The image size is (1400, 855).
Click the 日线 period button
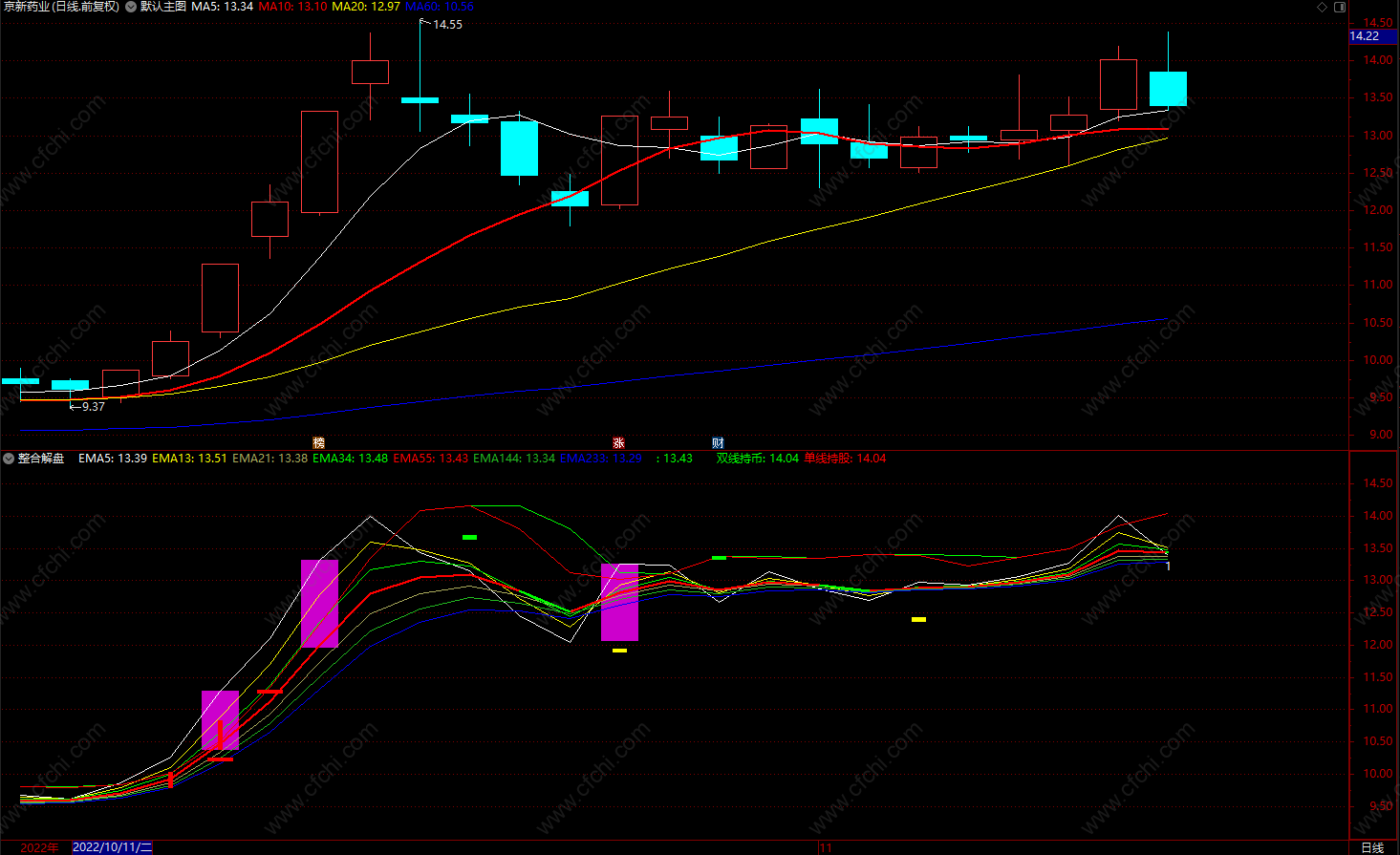click(x=1372, y=847)
